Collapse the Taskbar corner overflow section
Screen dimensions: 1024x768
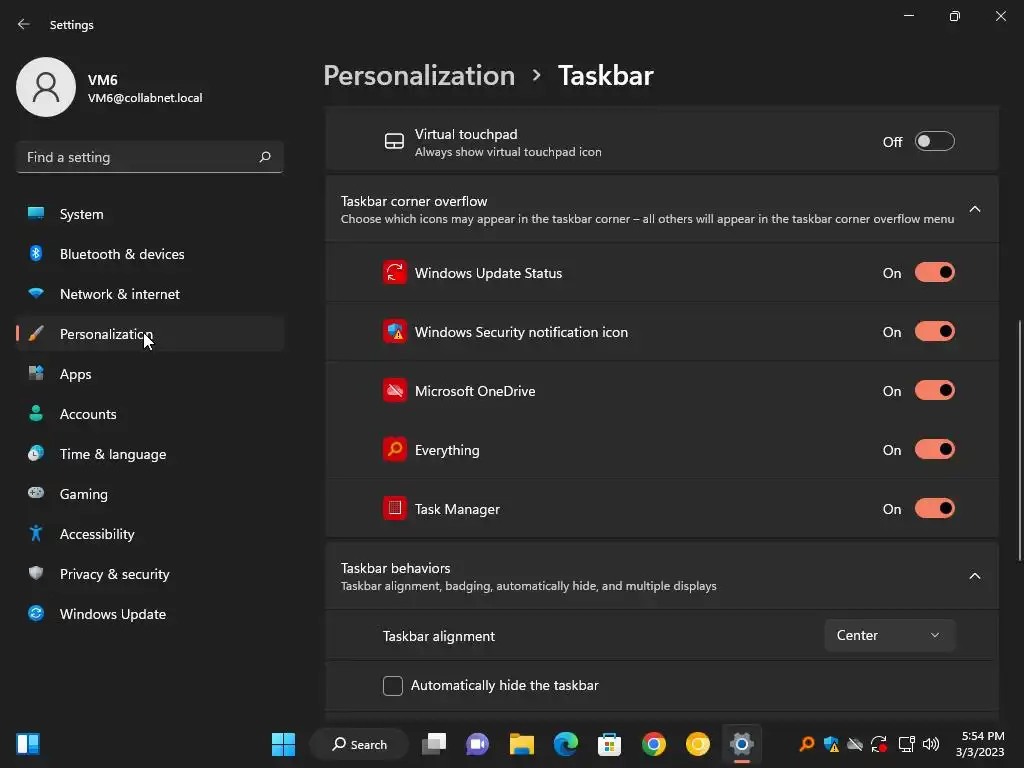974,209
